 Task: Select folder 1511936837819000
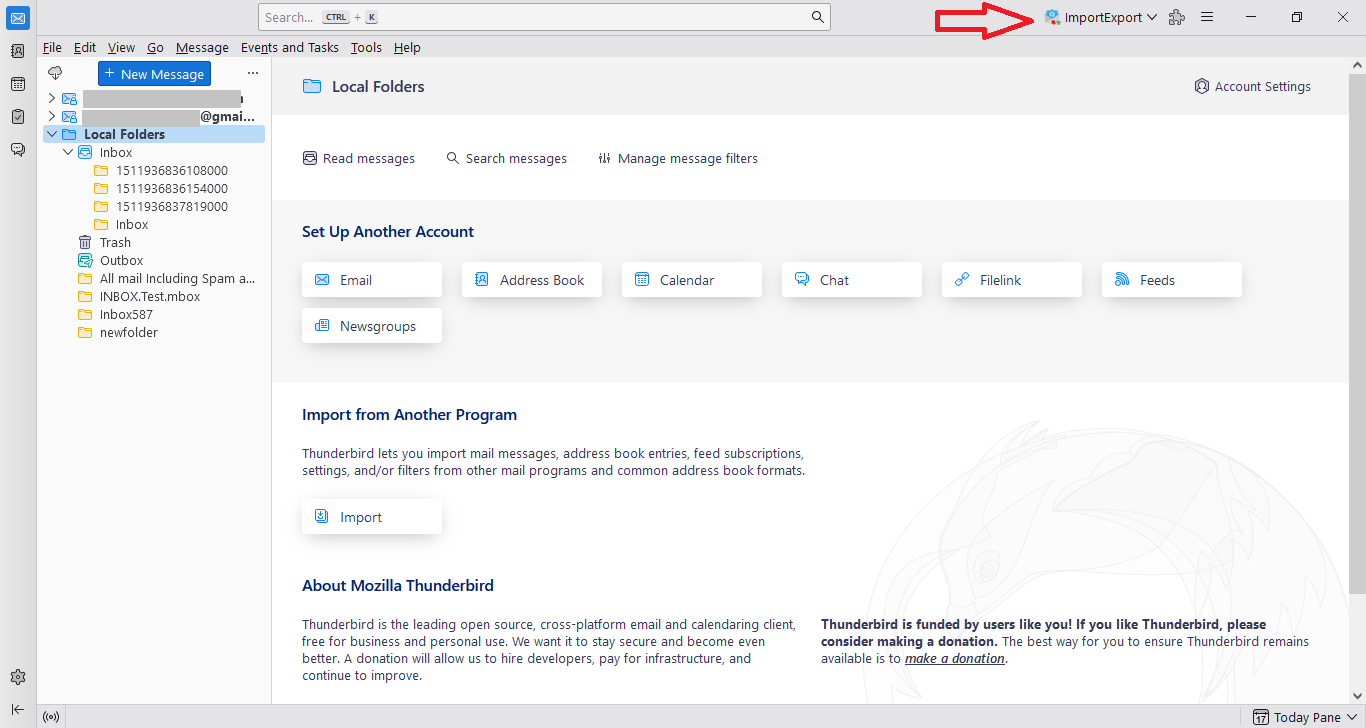[x=172, y=206]
